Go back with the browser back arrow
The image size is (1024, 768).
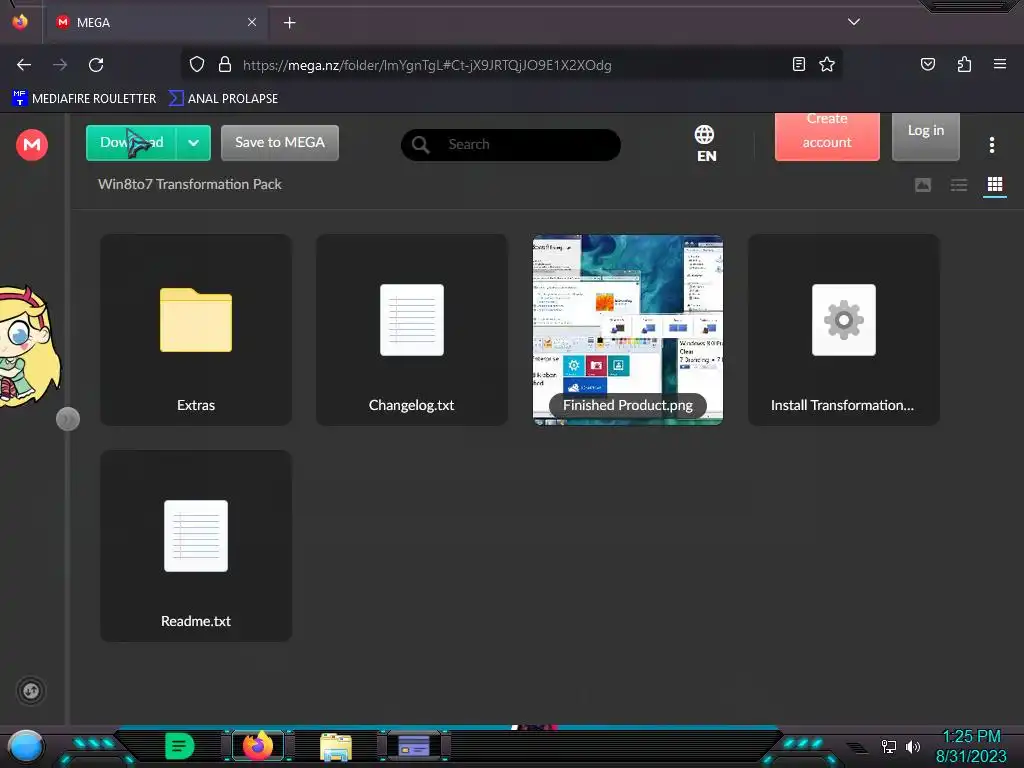[x=24, y=65]
